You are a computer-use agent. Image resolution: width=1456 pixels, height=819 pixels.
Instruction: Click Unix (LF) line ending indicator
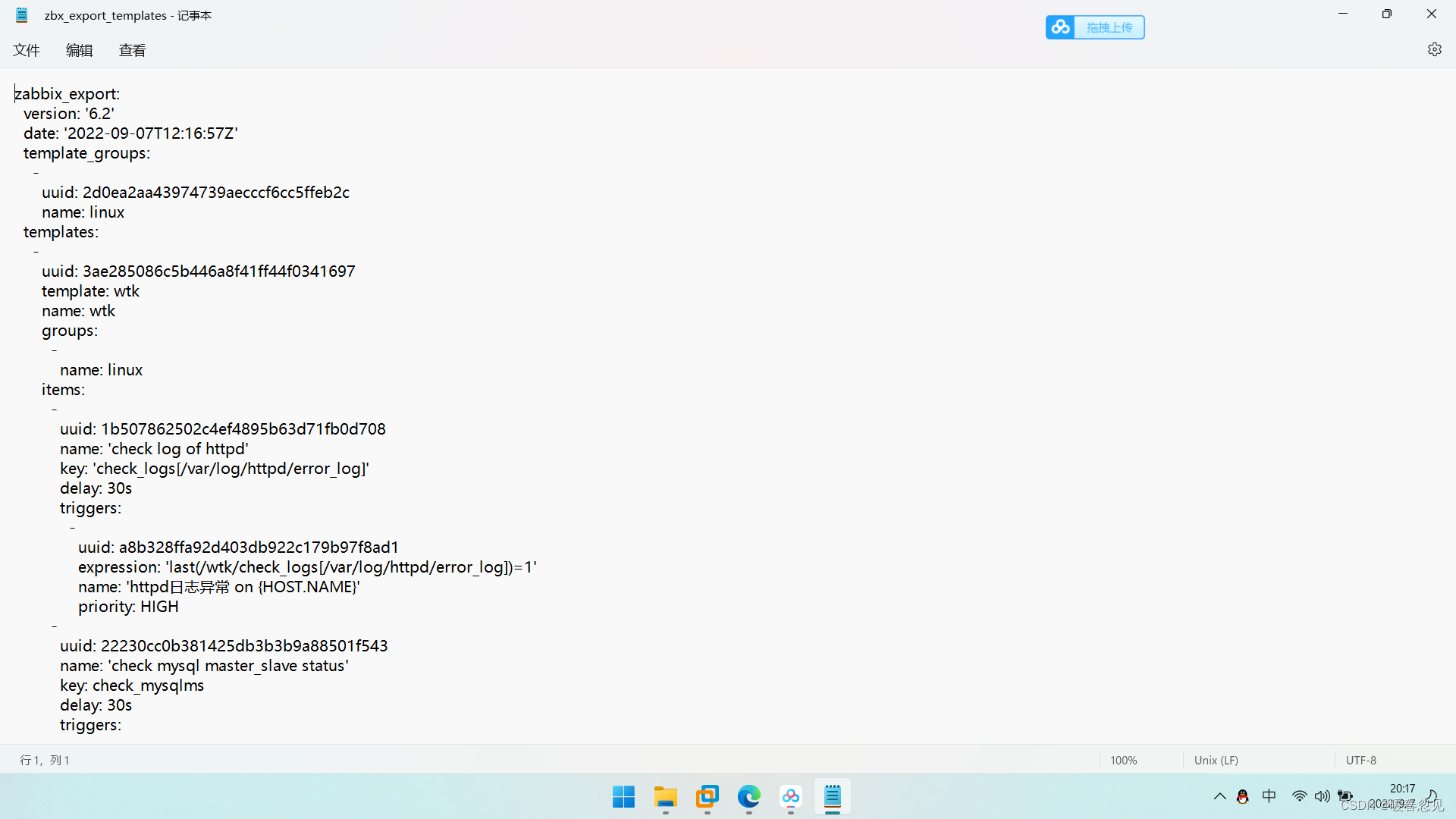point(1216,760)
